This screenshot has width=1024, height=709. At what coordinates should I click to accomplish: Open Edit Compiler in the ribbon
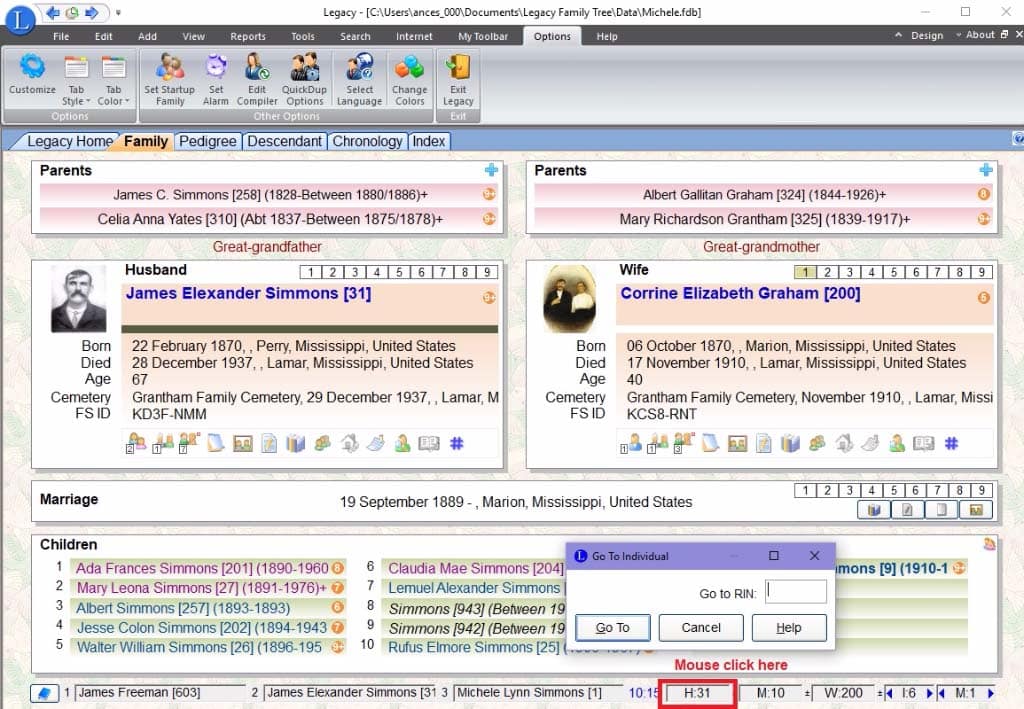(257, 80)
